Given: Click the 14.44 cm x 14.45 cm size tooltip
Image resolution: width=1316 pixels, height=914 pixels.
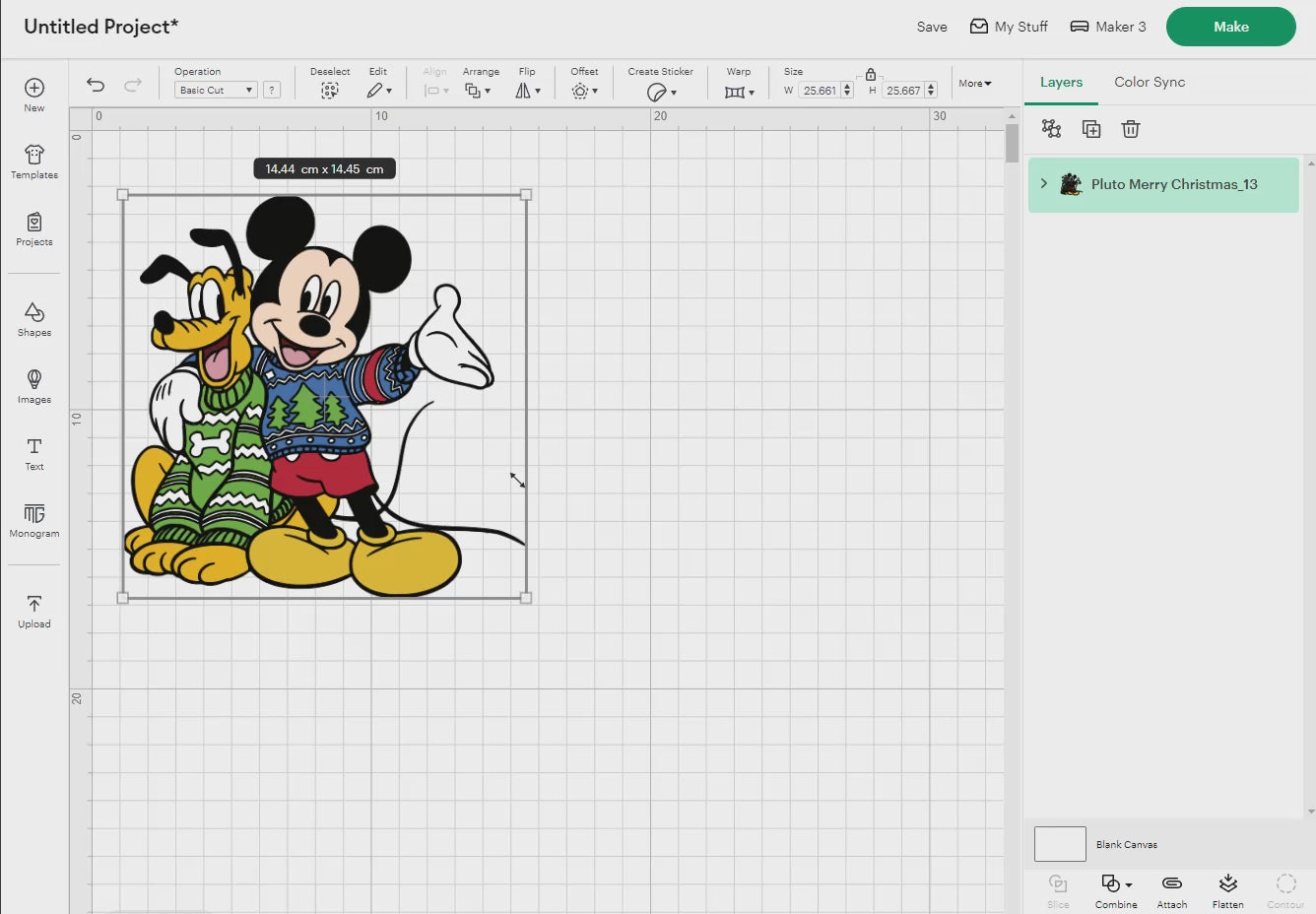Looking at the screenshot, I should [x=325, y=168].
